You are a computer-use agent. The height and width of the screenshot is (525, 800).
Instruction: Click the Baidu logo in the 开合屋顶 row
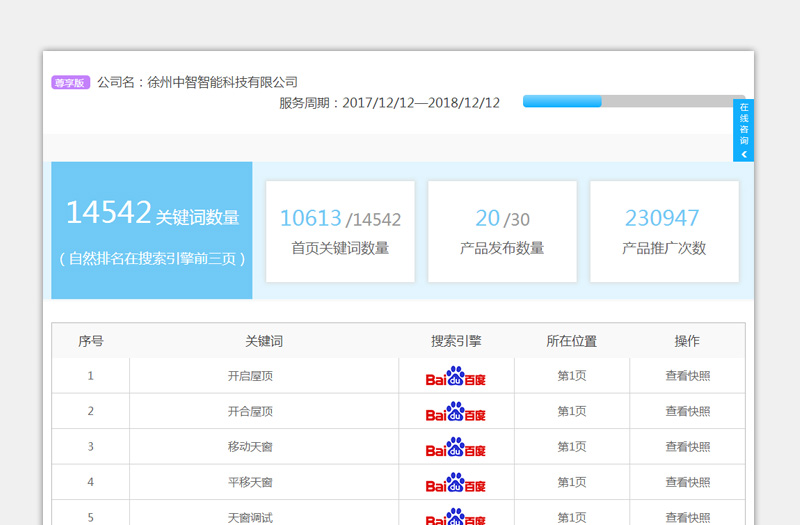tap(456, 412)
